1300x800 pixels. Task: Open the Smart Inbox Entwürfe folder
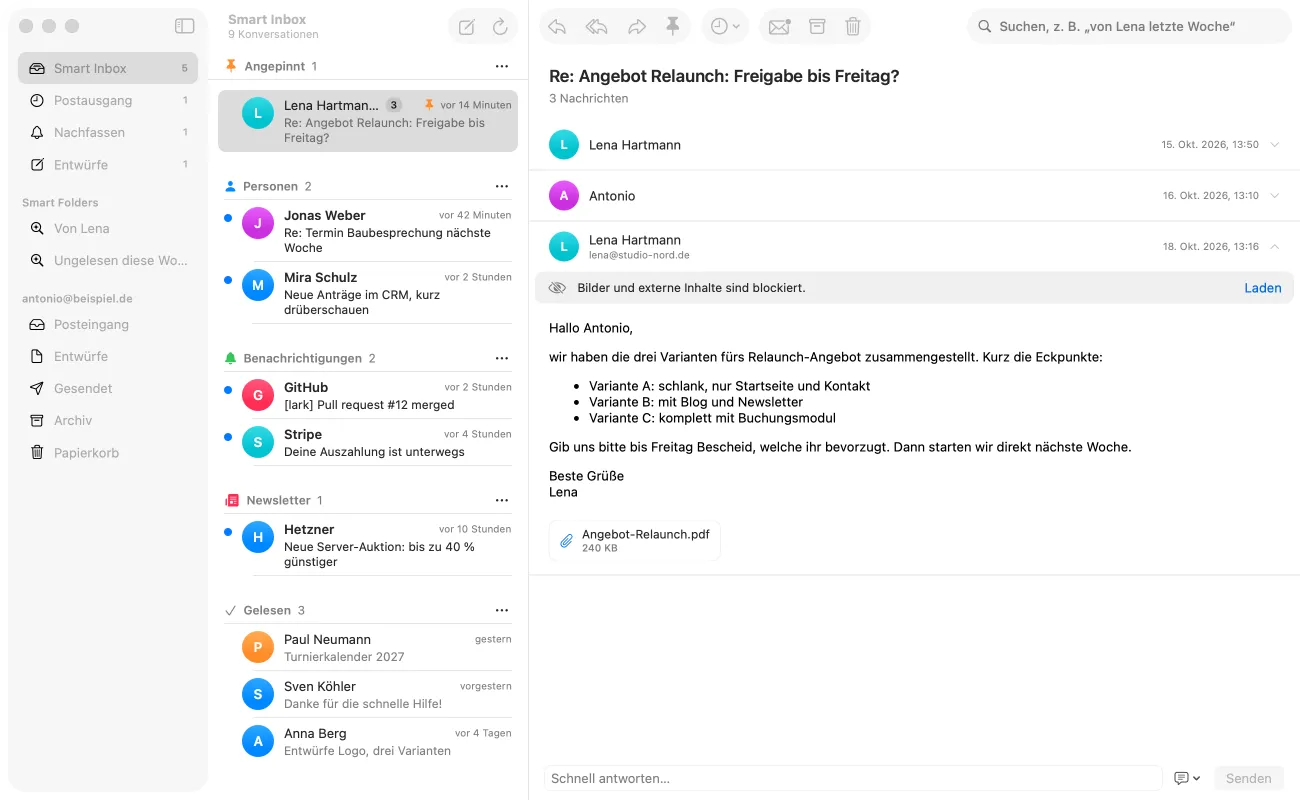click(x=108, y=164)
